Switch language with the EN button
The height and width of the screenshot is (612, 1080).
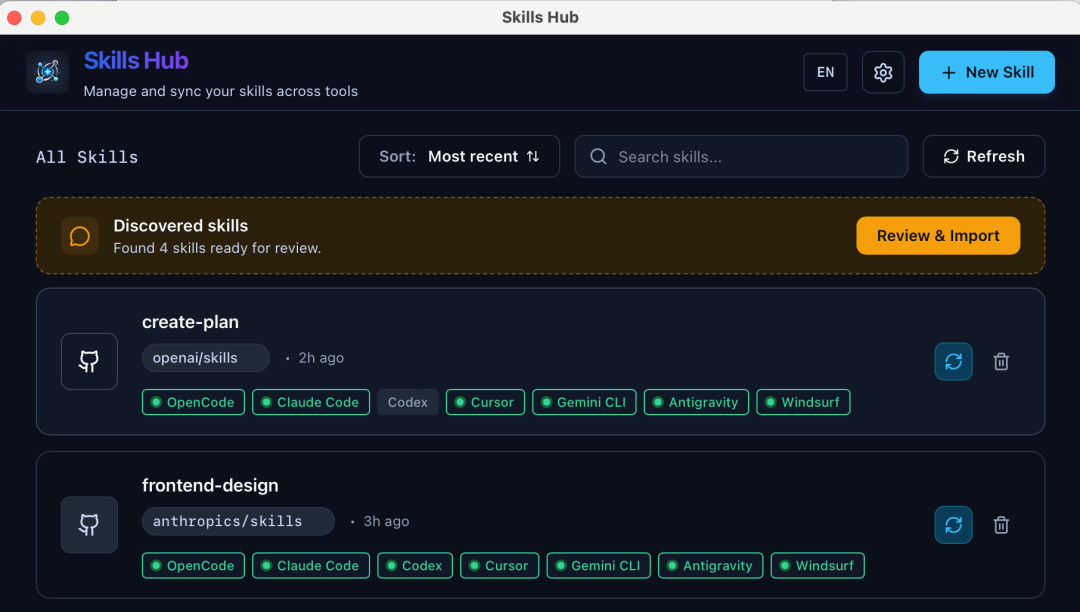click(825, 72)
